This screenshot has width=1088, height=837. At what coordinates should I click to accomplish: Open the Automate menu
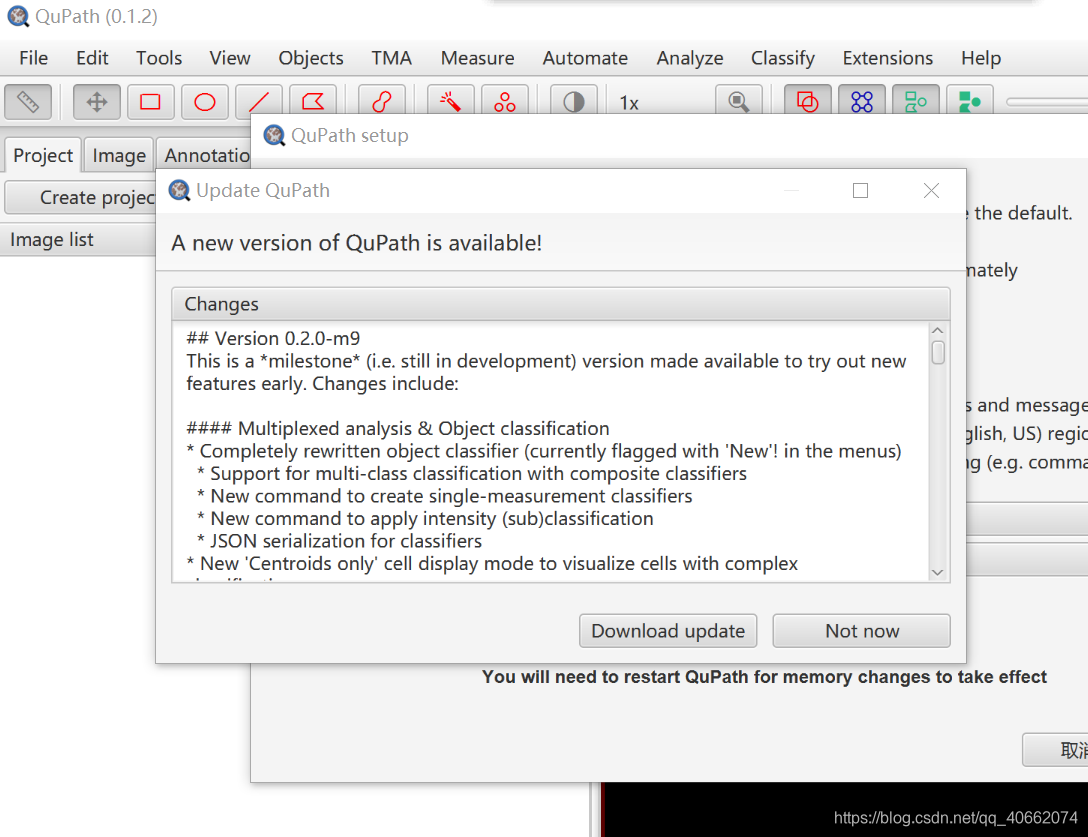point(585,58)
